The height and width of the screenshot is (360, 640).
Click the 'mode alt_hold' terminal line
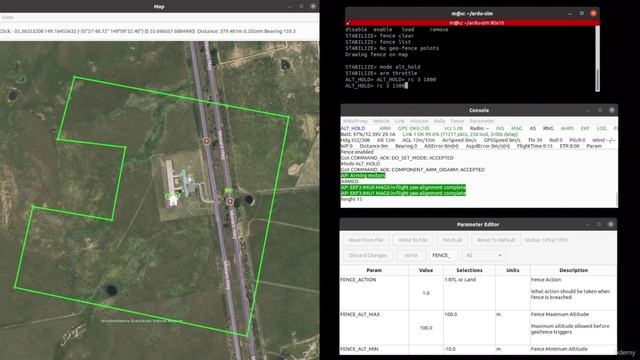coord(383,67)
